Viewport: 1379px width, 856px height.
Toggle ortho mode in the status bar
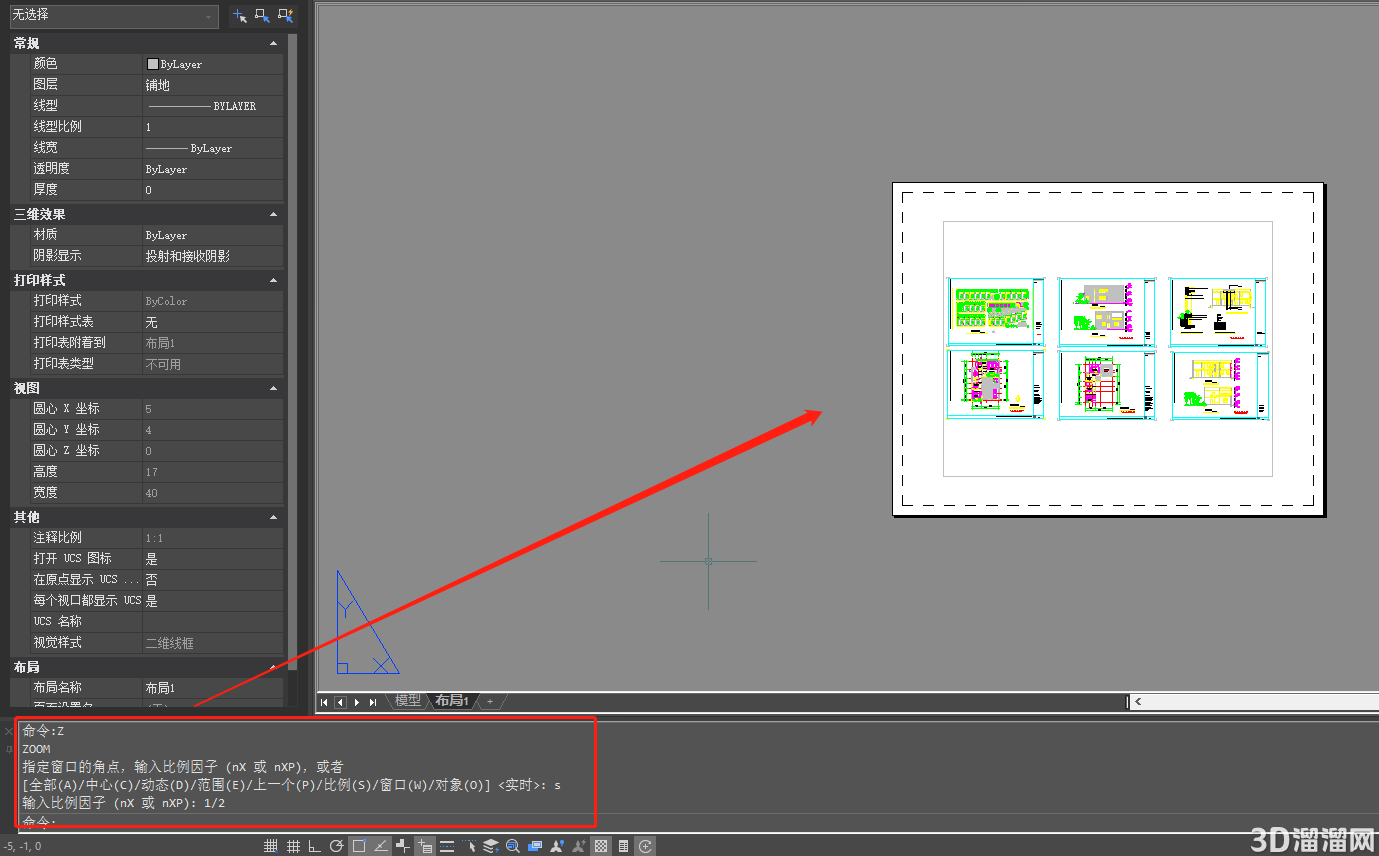click(x=314, y=846)
